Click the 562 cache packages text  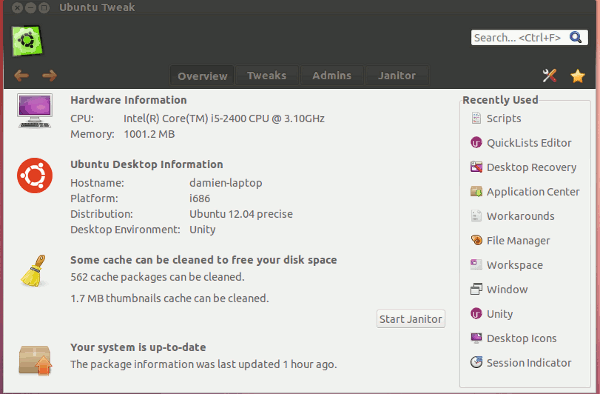click(x=157, y=277)
